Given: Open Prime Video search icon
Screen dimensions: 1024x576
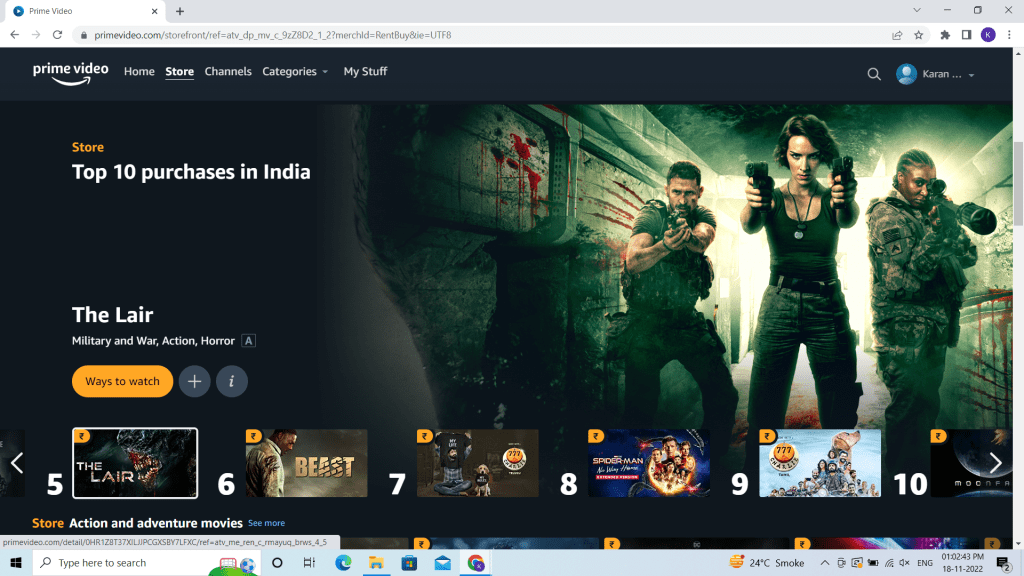Looking at the screenshot, I should coord(874,74).
